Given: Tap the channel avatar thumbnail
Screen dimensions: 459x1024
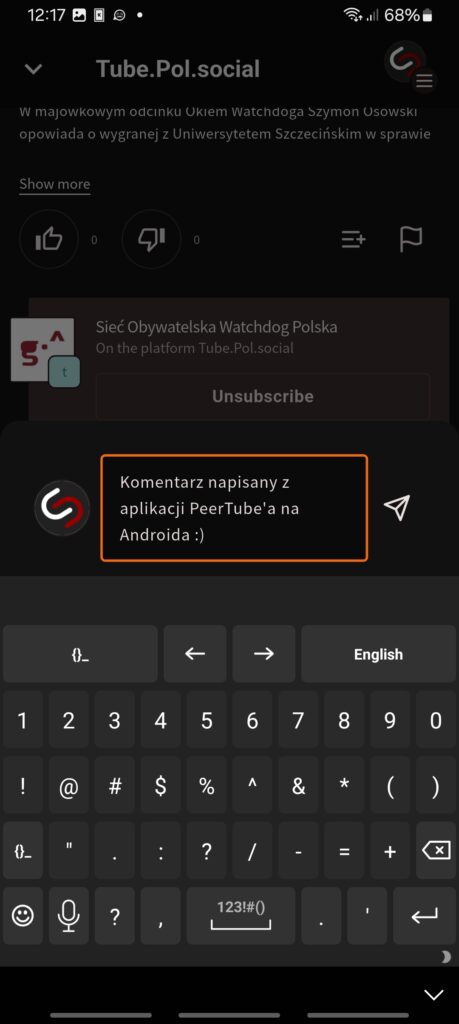Looking at the screenshot, I should coord(43,351).
